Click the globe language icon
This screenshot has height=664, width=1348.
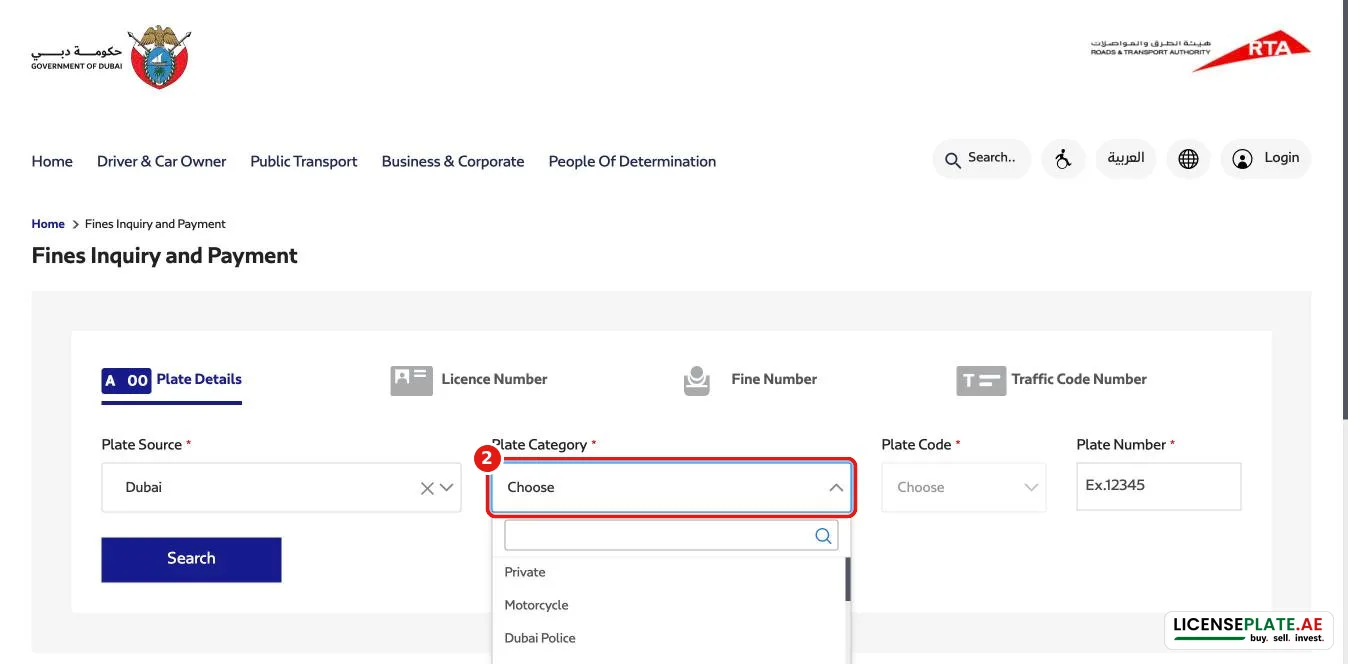tap(1188, 159)
